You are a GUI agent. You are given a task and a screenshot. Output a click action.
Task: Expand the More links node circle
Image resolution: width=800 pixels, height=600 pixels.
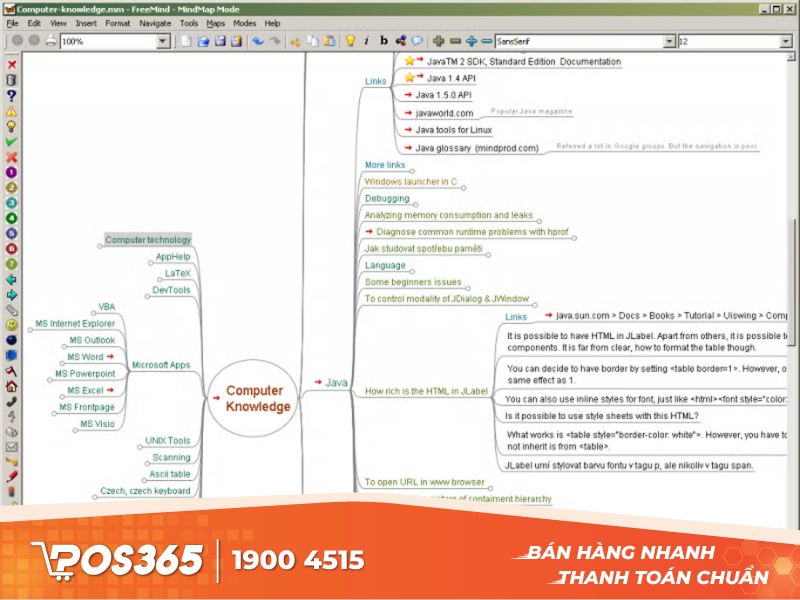[412, 171]
